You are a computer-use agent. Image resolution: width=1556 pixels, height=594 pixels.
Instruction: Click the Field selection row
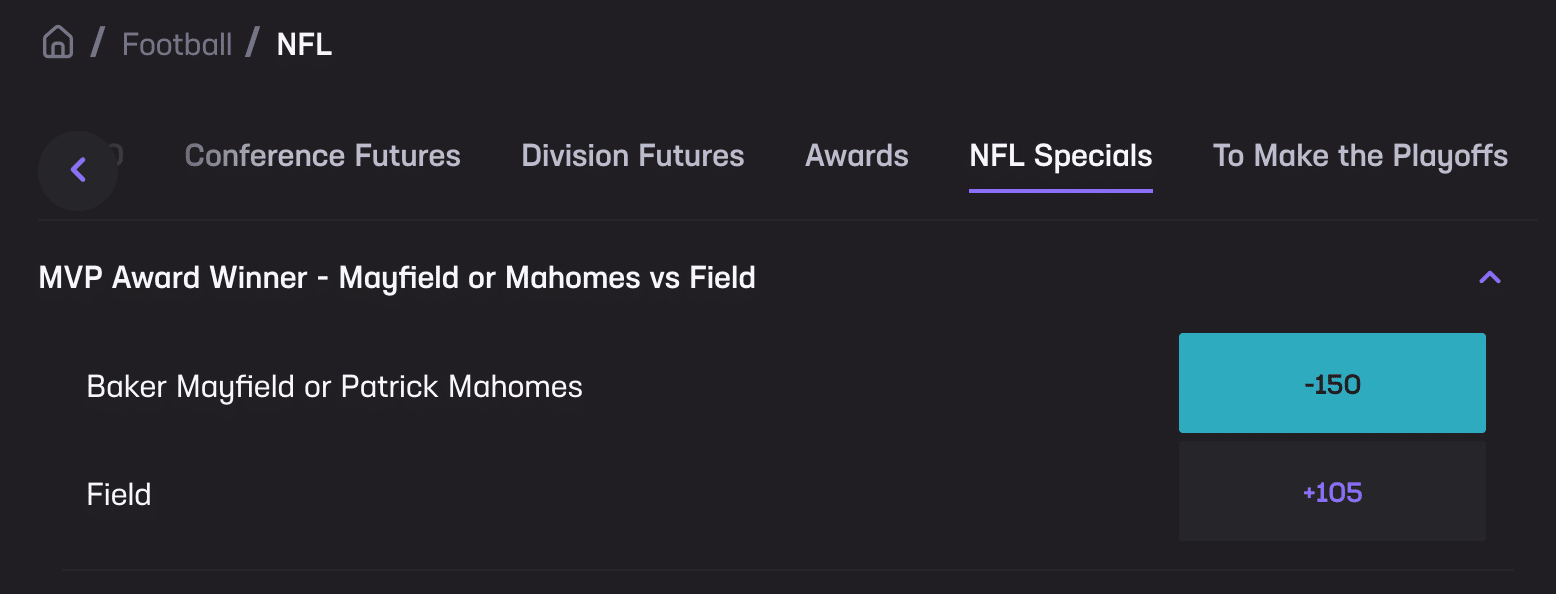[x=119, y=493]
